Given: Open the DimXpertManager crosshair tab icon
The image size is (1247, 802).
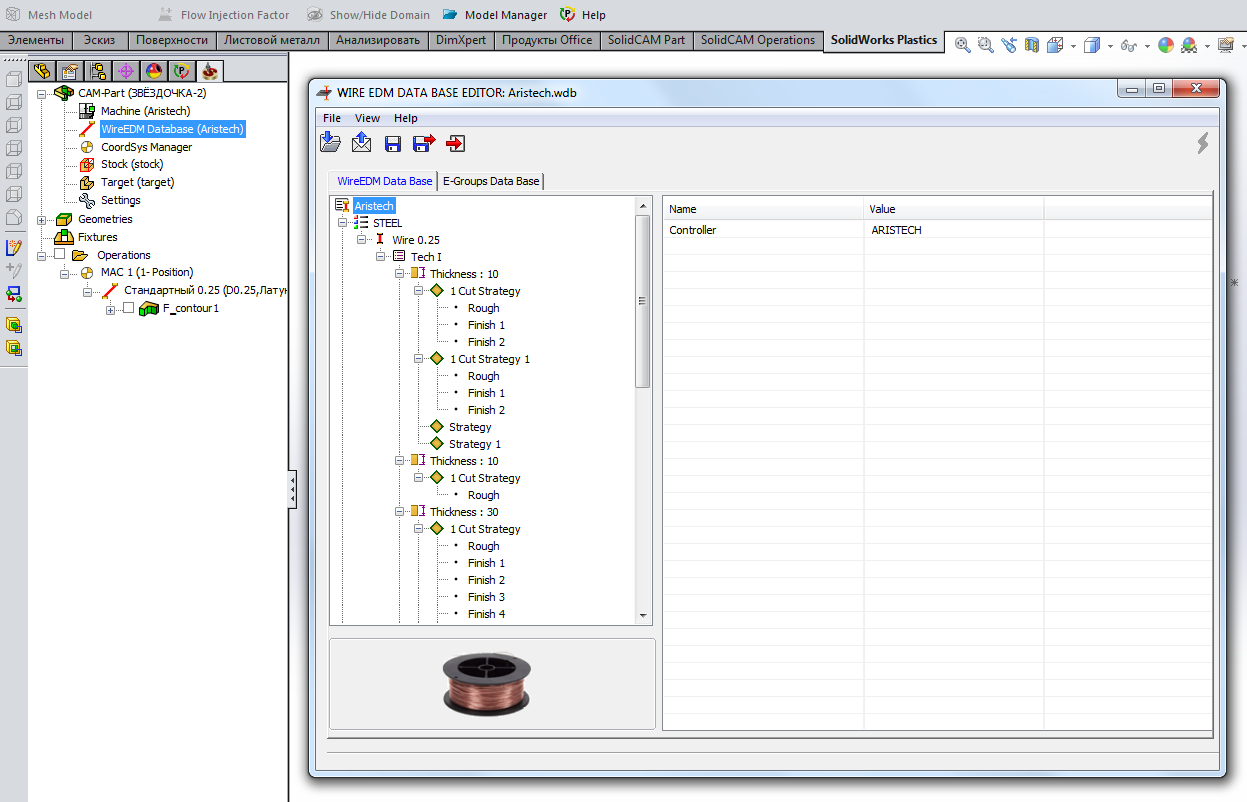Looking at the screenshot, I should 125,71.
